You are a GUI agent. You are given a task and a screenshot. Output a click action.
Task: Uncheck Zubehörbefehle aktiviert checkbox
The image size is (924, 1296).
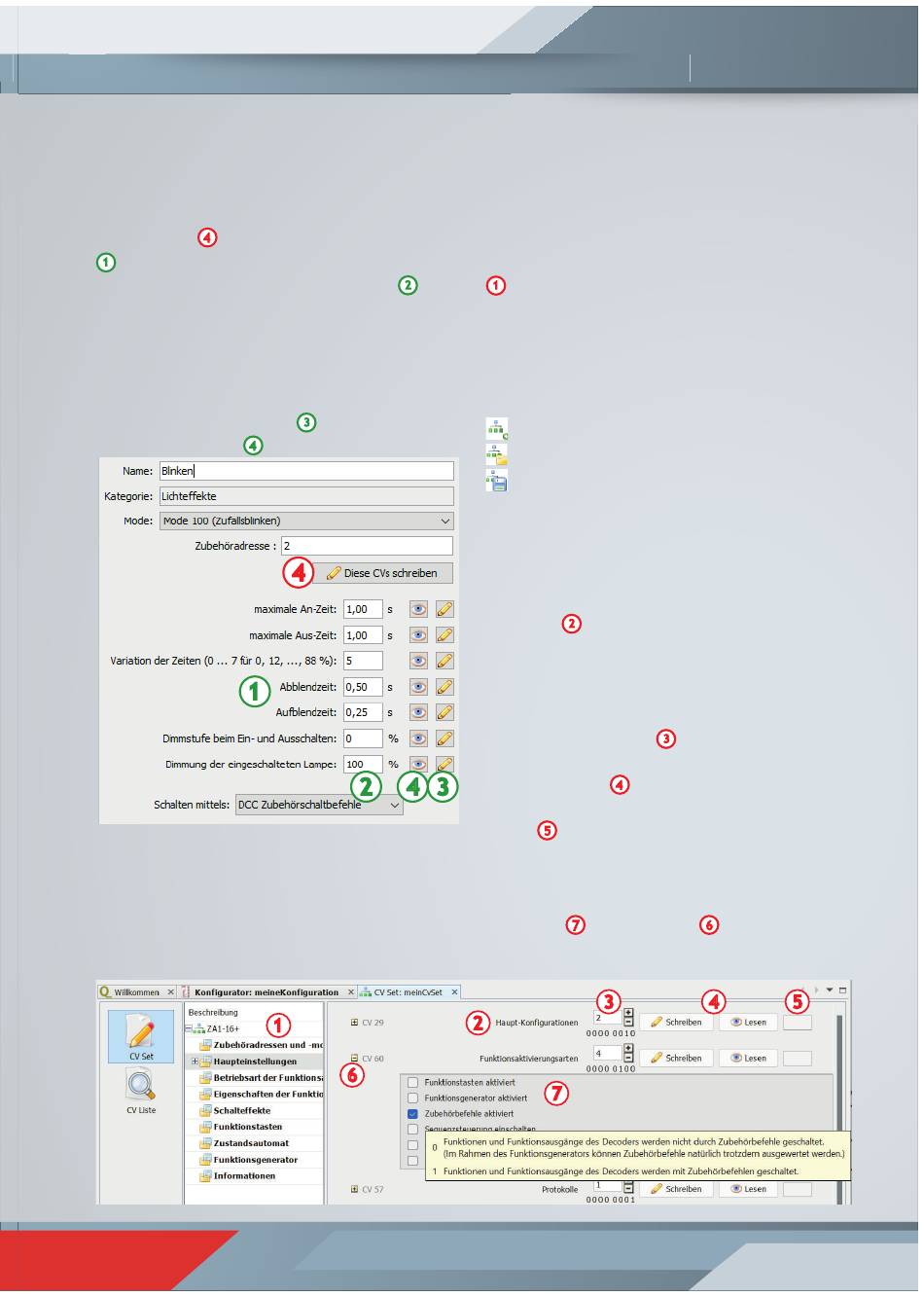click(x=413, y=1113)
